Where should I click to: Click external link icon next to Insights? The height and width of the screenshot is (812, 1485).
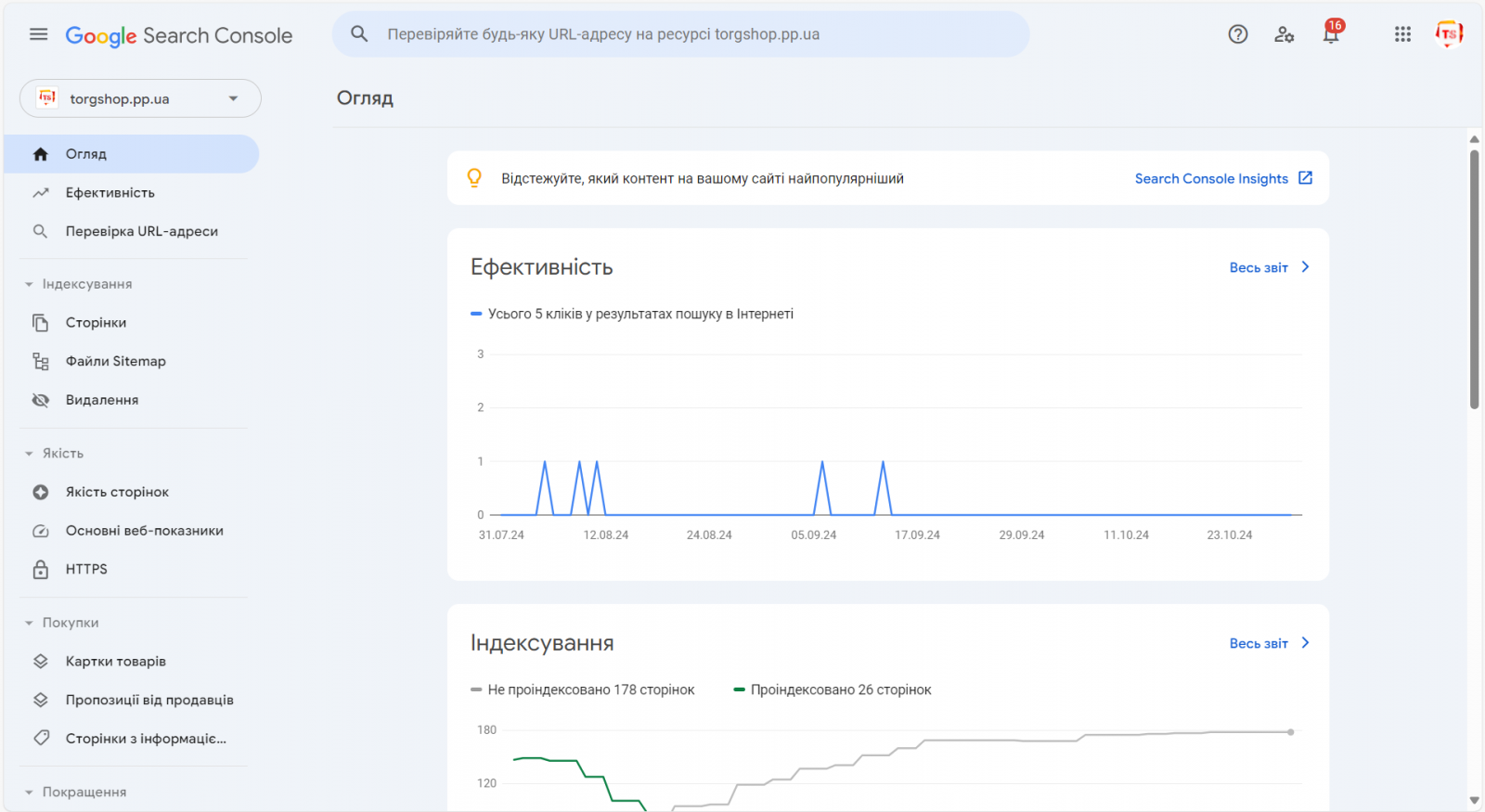pyautogui.click(x=1305, y=178)
